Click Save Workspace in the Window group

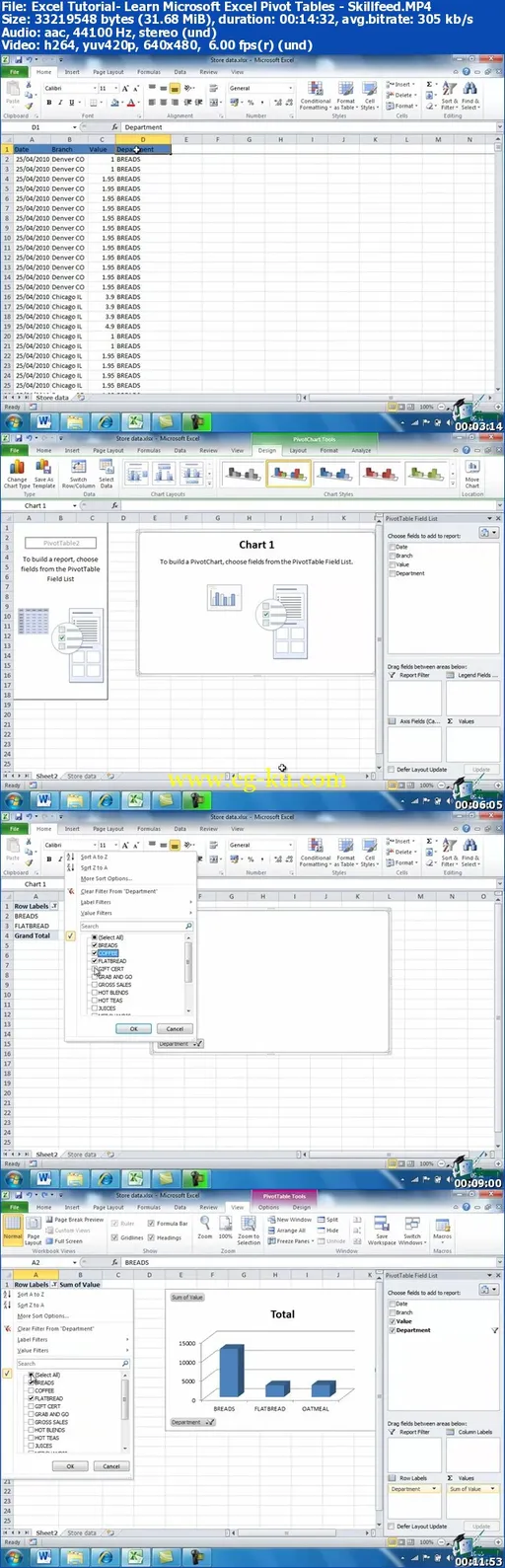click(x=382, y=1230)
